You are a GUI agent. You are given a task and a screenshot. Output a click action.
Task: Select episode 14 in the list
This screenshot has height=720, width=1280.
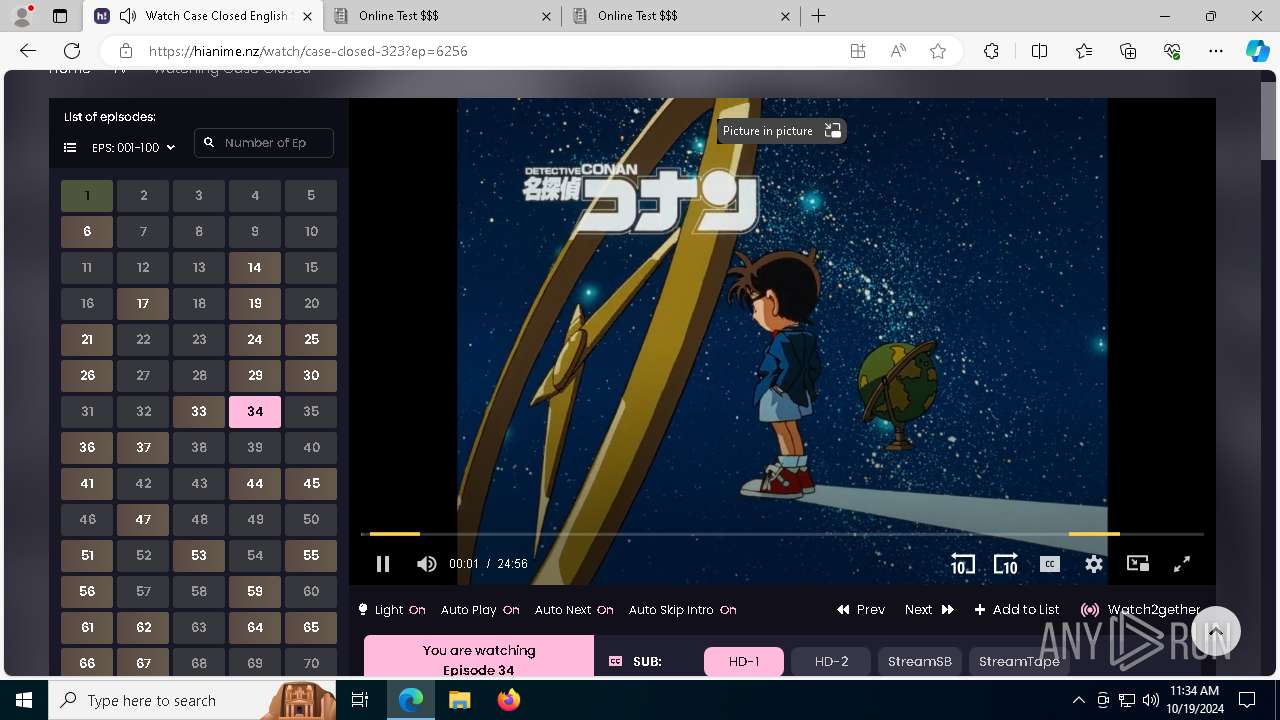tap(255, 268)
